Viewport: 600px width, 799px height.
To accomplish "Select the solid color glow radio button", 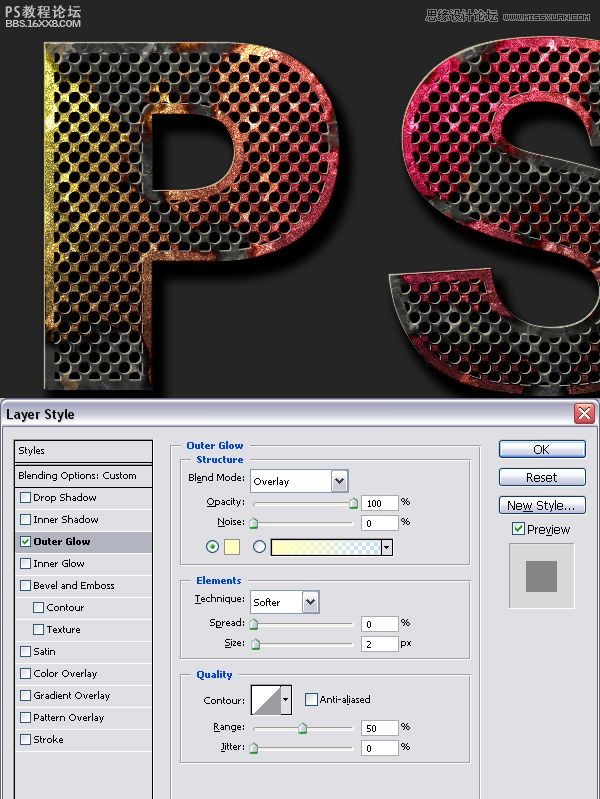I will [212, 547].
